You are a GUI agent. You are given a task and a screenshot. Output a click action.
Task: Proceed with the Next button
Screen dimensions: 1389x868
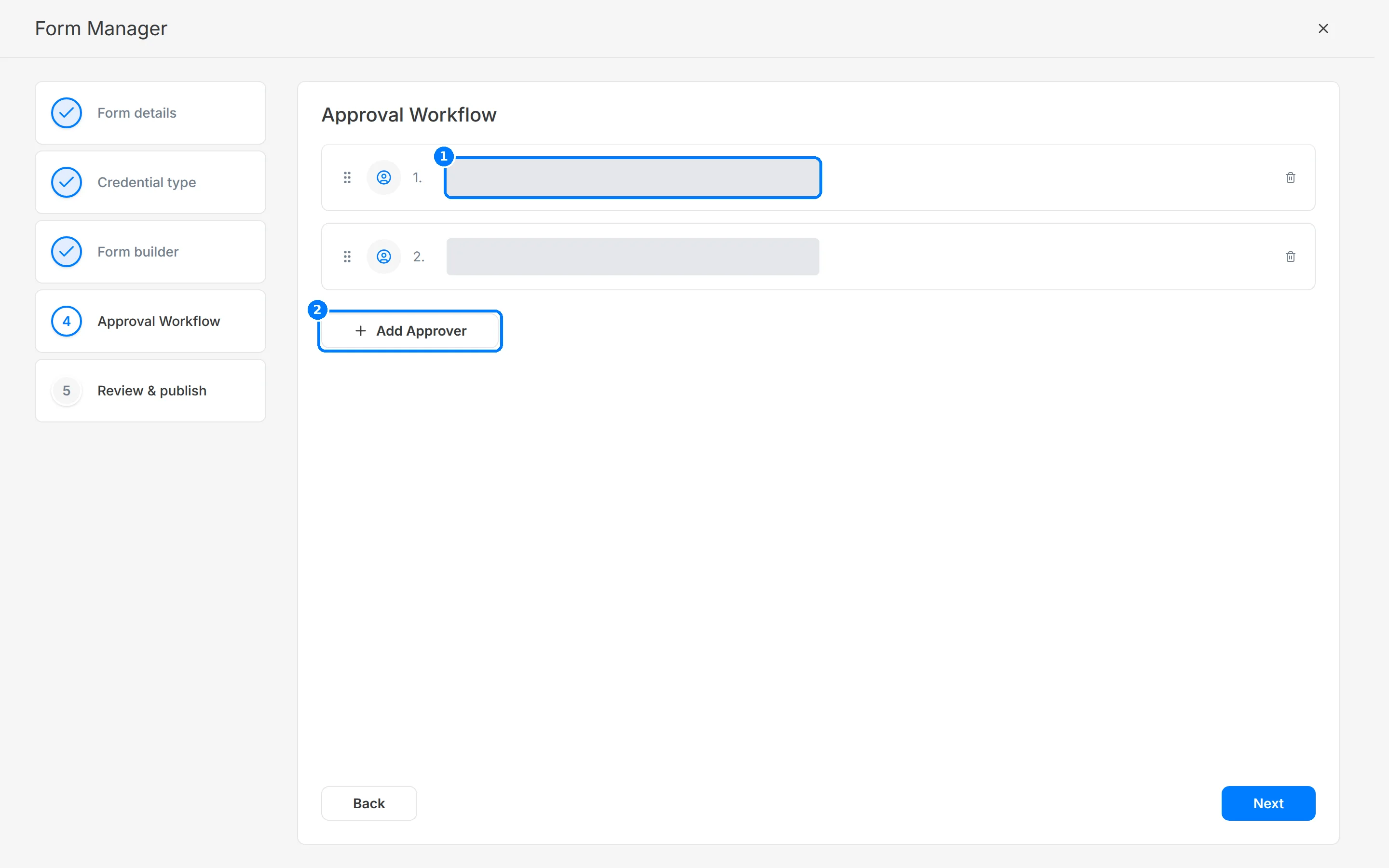point(1268,803)
